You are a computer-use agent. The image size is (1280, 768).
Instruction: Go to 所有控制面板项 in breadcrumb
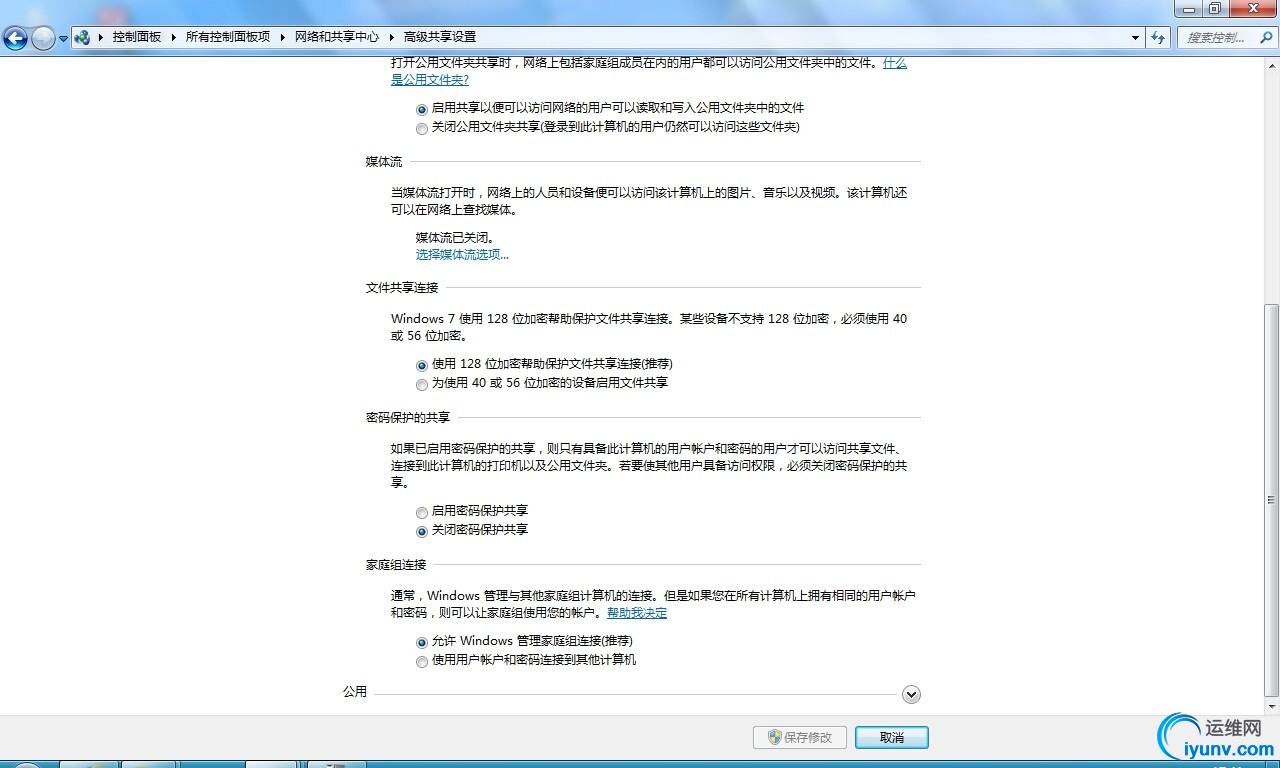click(228, 37)
